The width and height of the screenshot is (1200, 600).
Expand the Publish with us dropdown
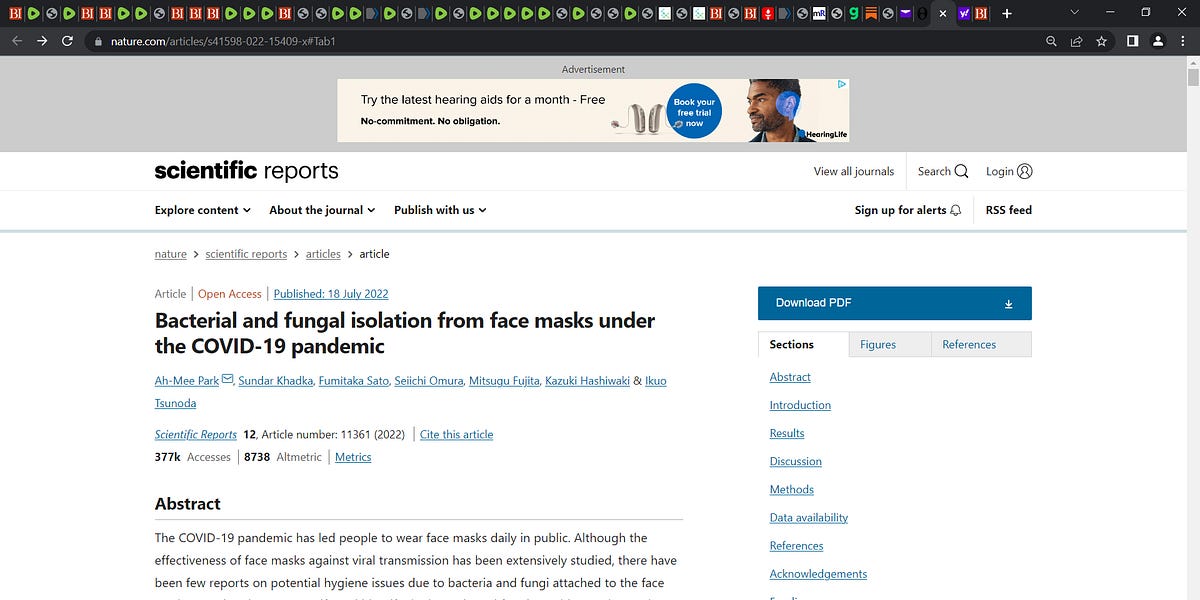[439, 210]
